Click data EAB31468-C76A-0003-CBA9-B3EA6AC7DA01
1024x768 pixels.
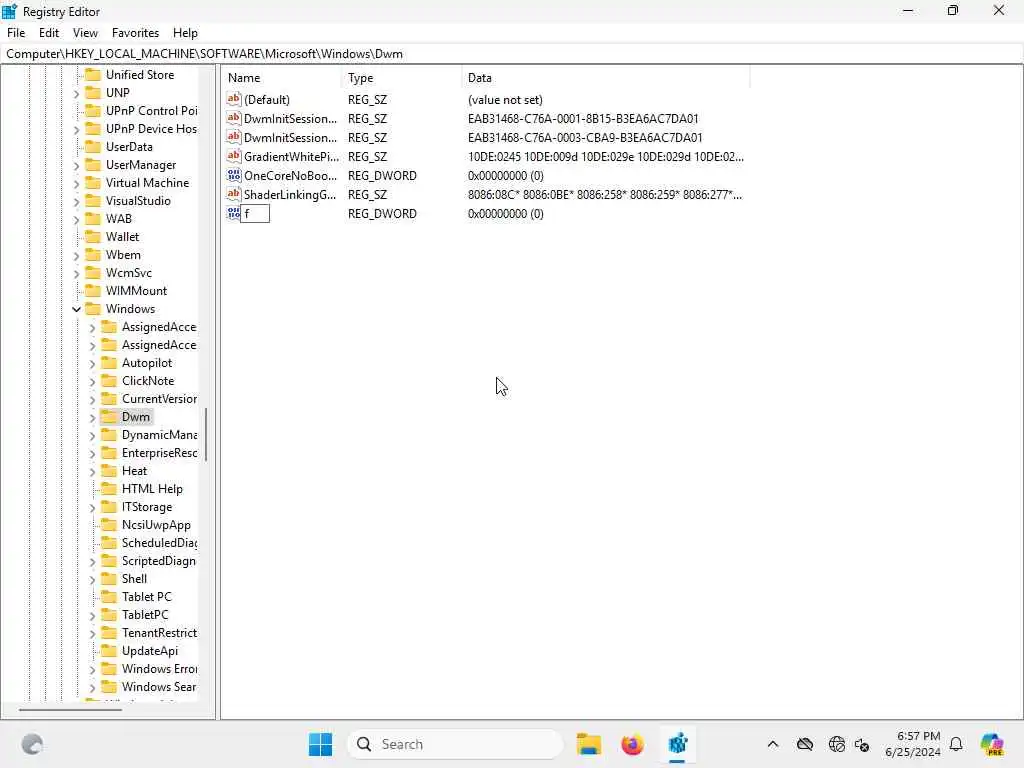tap(584, 137)
